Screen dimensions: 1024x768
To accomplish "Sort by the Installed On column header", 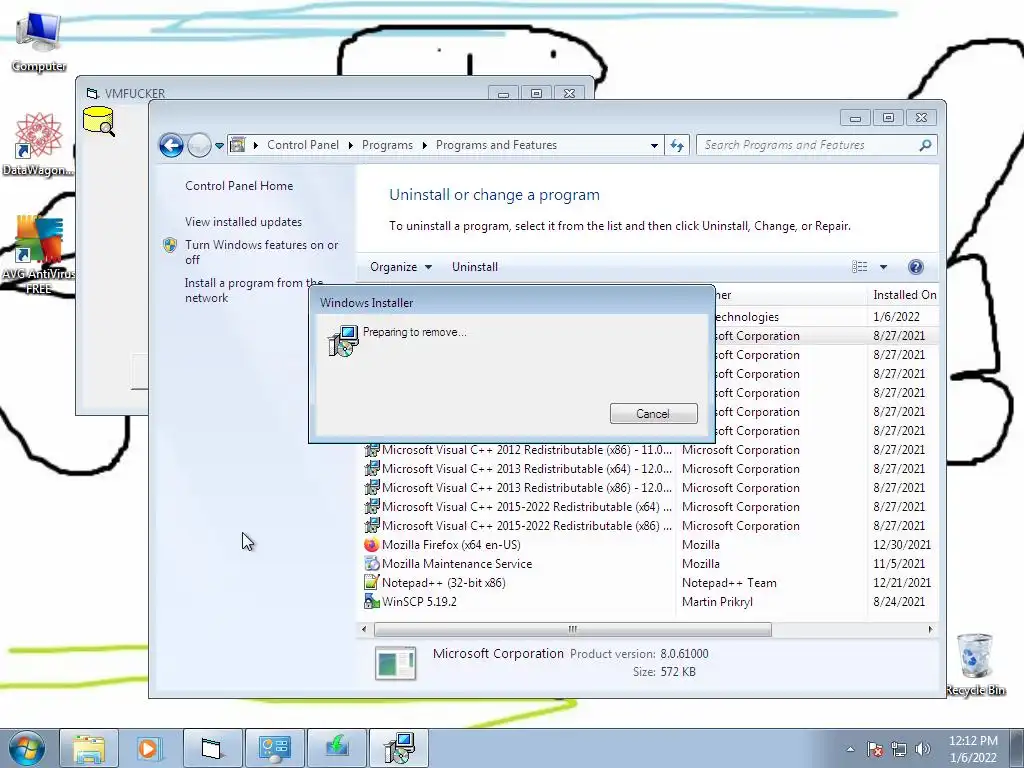I will click(904, 295).
